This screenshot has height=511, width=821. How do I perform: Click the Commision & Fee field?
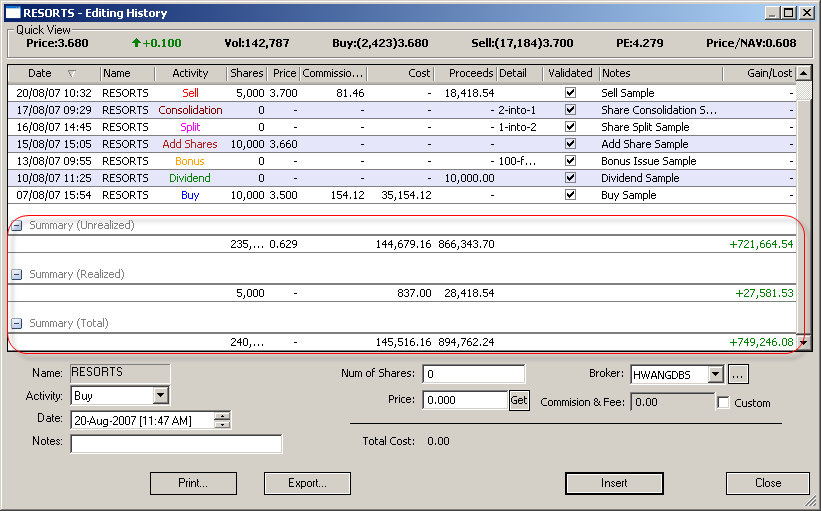[x=673, y=402]
